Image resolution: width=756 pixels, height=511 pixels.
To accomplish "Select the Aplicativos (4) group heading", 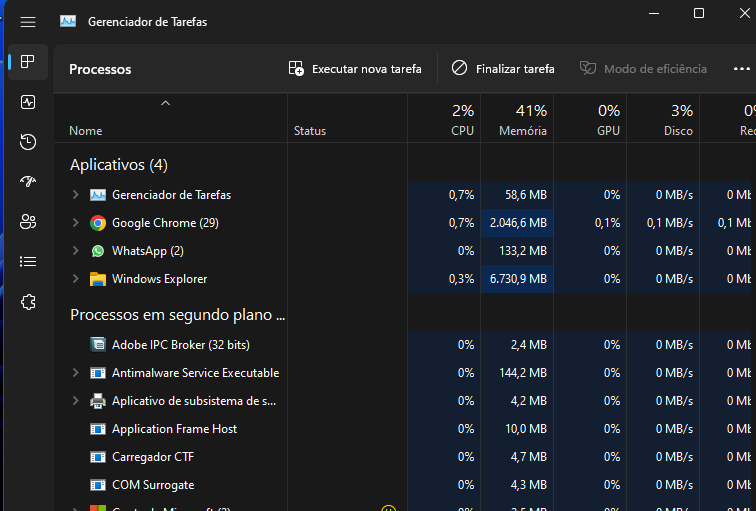I will (119, 165).
